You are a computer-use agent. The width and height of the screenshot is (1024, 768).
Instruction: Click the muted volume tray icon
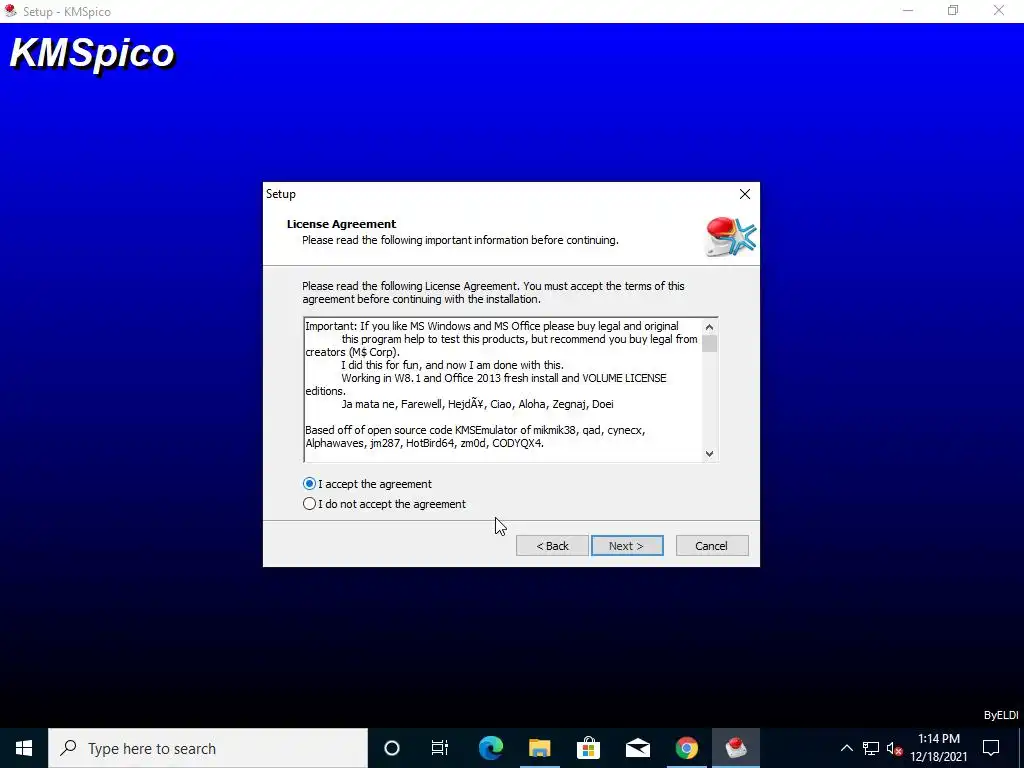point(895,748)
